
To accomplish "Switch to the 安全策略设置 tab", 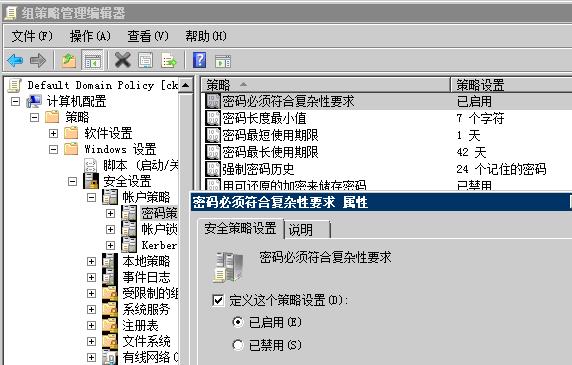I will click(x=240, y=229).
